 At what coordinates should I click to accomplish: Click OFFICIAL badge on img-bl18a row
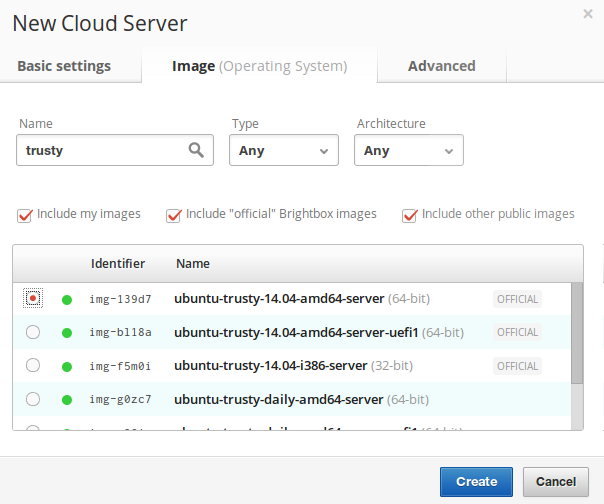[517, 332]
